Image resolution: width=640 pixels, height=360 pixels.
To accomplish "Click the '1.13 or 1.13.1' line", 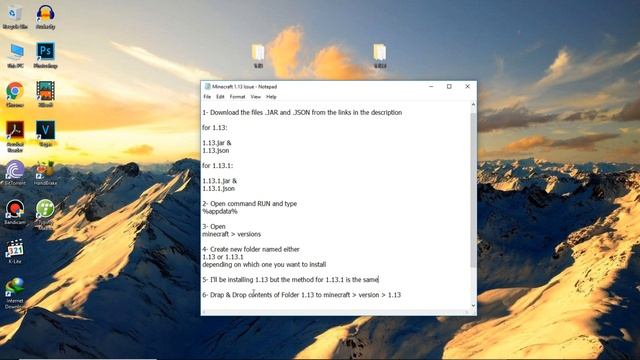I will click(x=222, y=257).
